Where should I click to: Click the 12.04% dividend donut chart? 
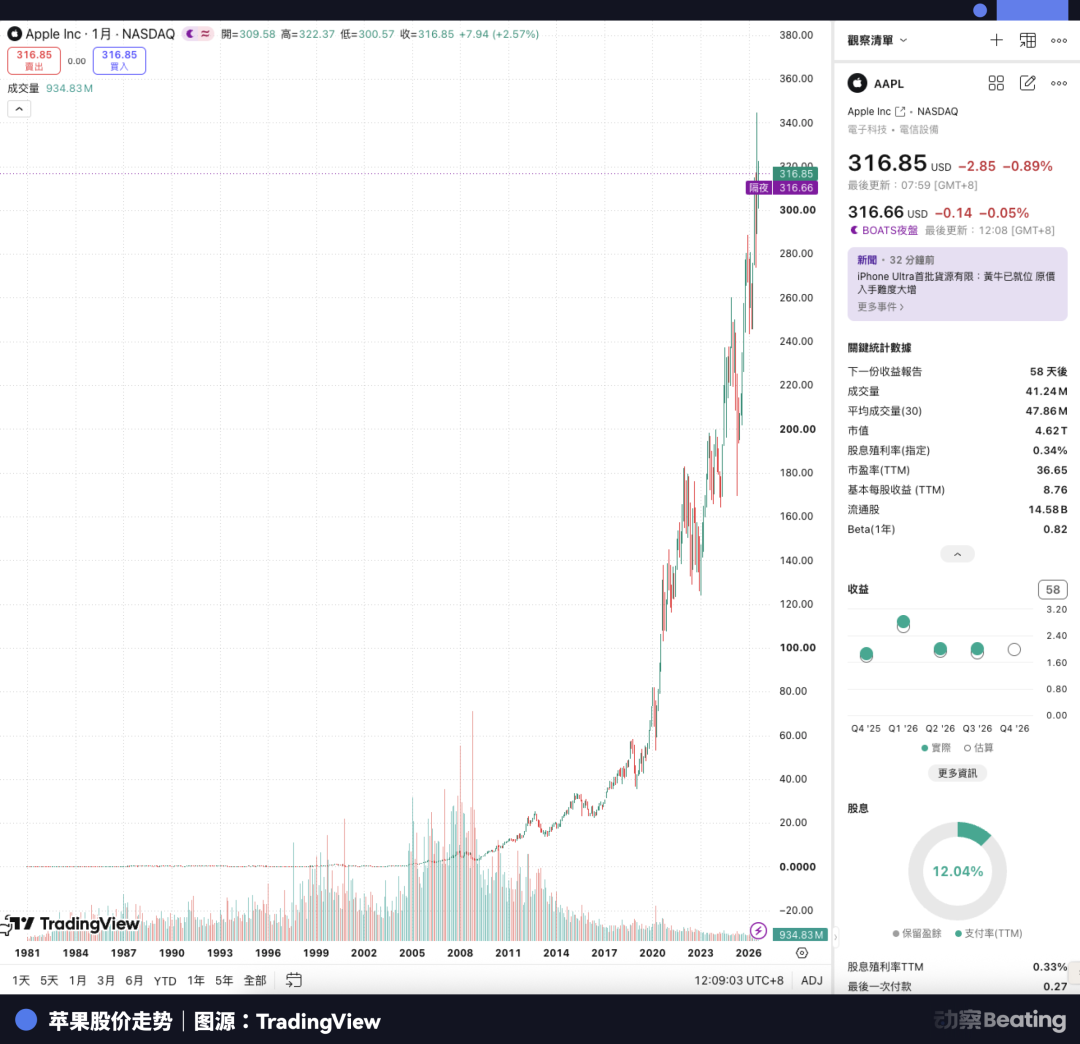[957, 871]
